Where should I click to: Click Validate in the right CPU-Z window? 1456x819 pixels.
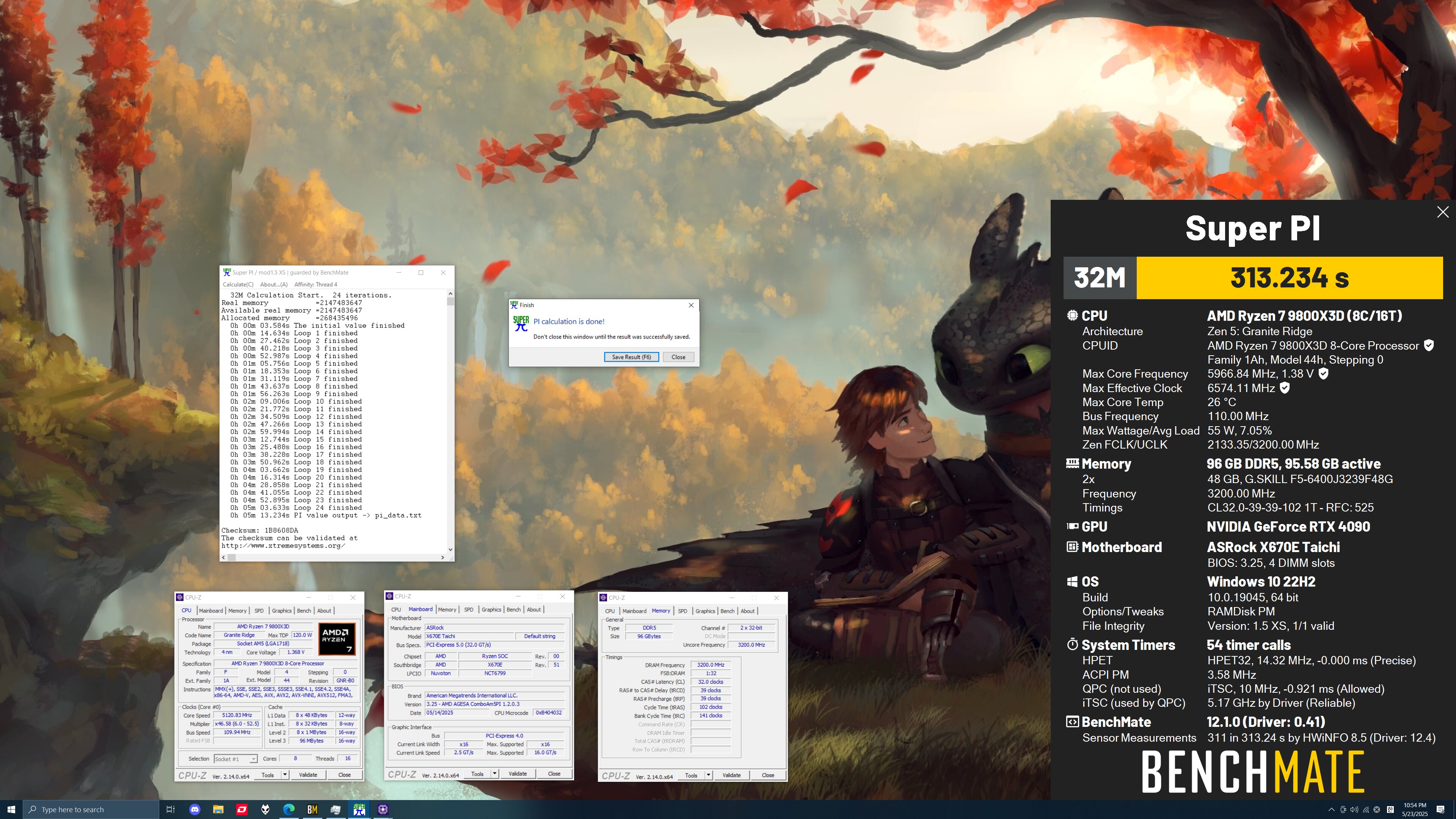click(731, 775)
